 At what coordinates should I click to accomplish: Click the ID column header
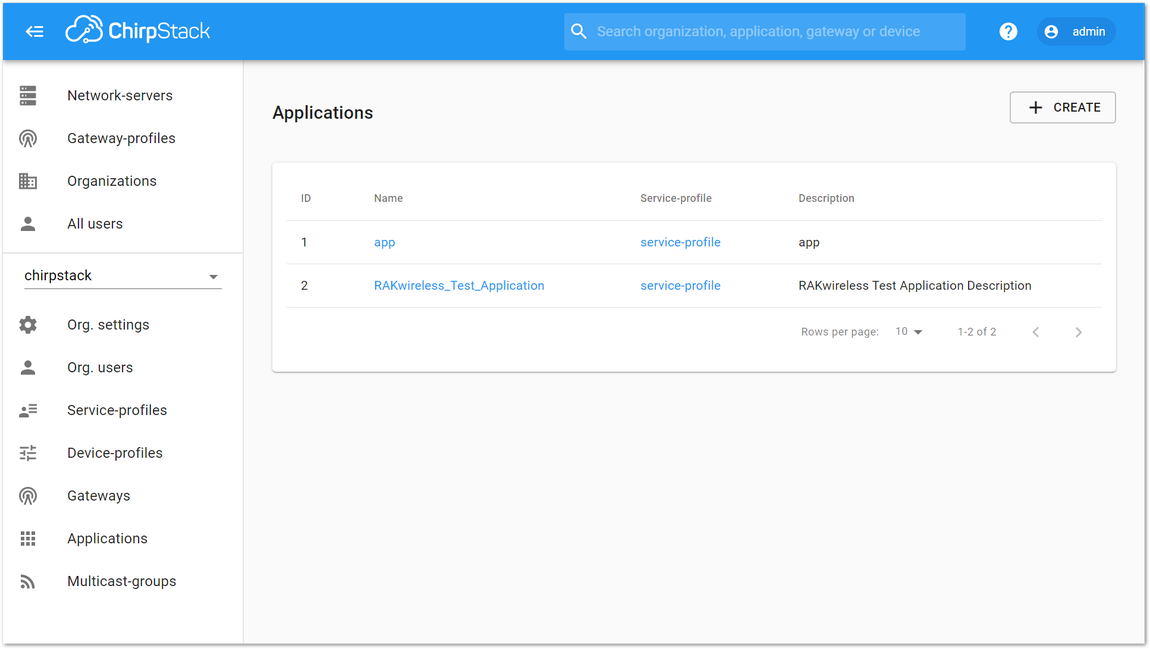[x=306, y=199]
